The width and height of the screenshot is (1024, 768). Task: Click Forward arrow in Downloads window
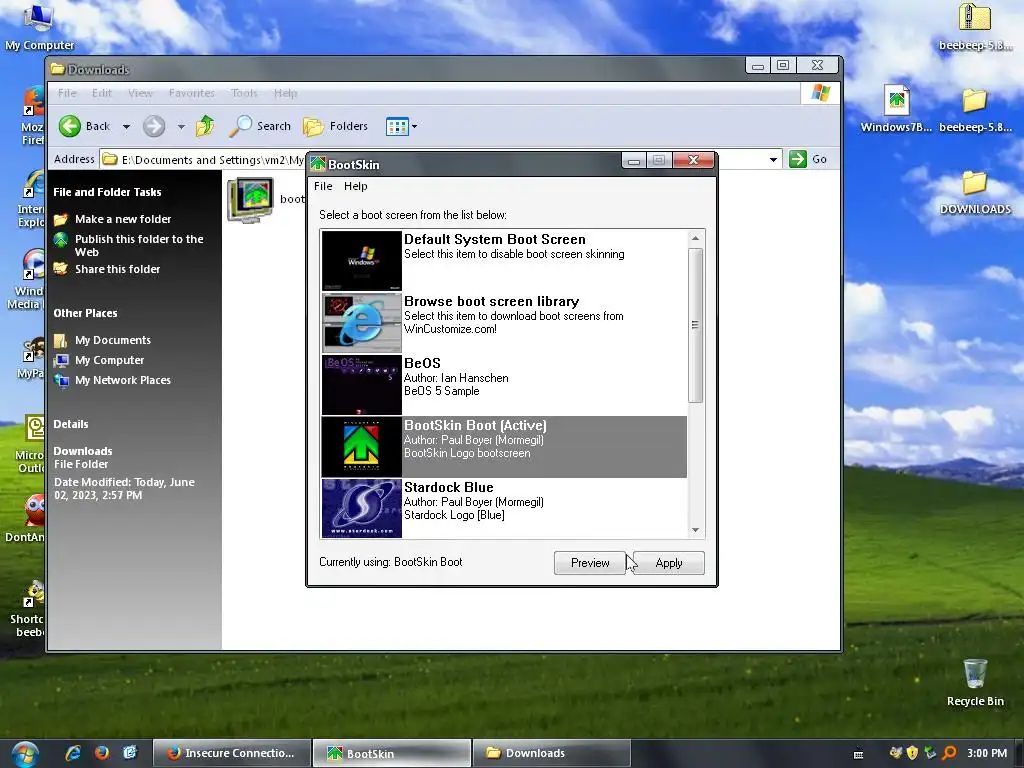154,126
